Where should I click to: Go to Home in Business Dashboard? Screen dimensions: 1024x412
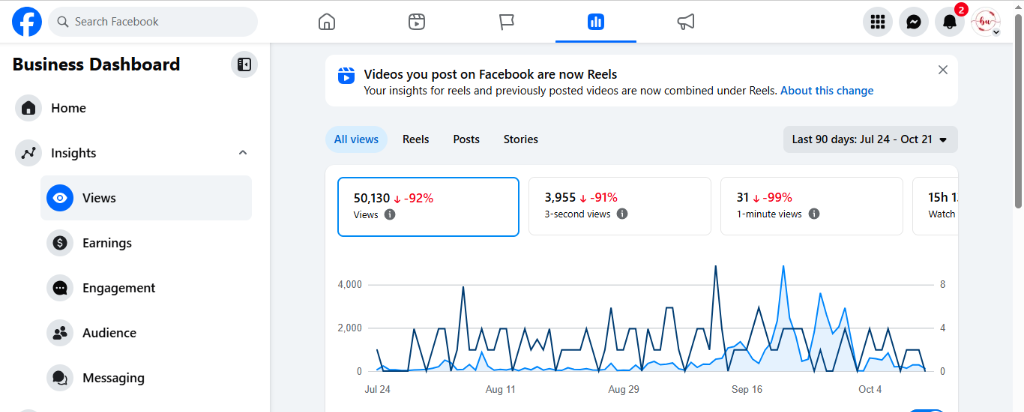[x=131, y=108]
